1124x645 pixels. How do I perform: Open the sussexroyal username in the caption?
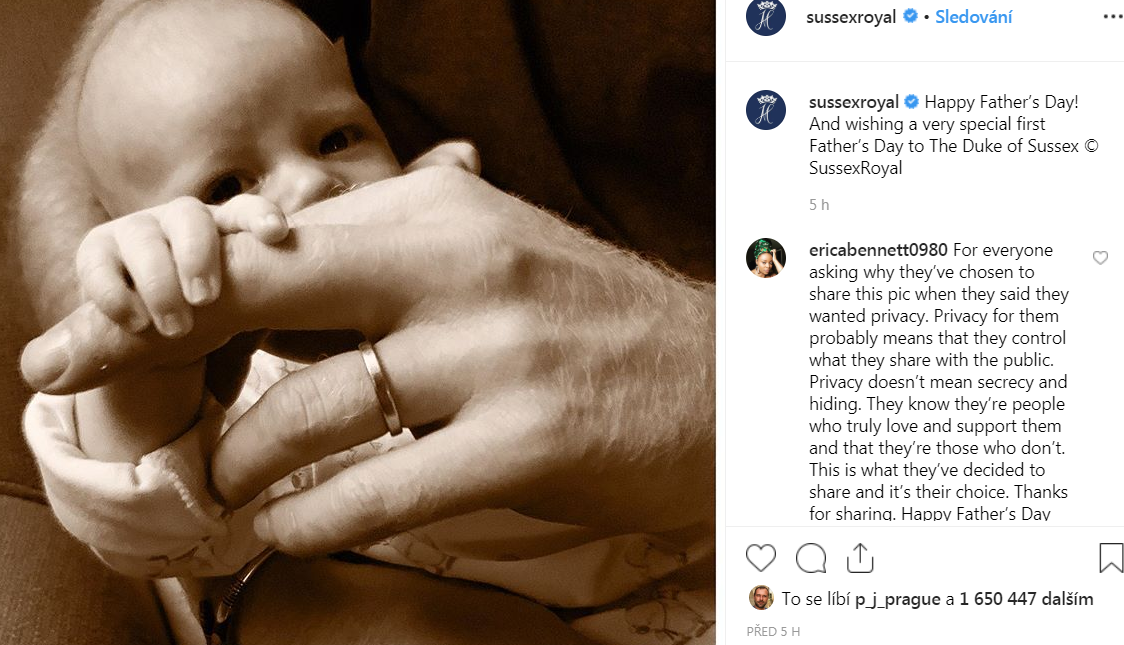tap(854, 102)
